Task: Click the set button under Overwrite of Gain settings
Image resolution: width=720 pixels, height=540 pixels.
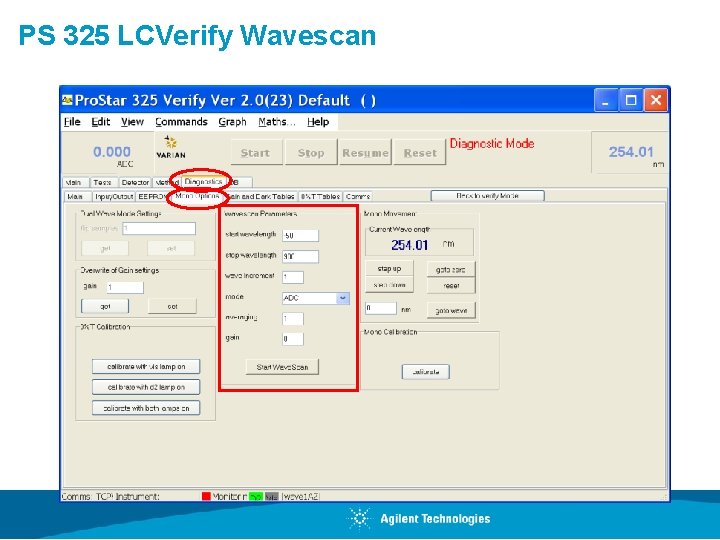Action: coord(172,306)
